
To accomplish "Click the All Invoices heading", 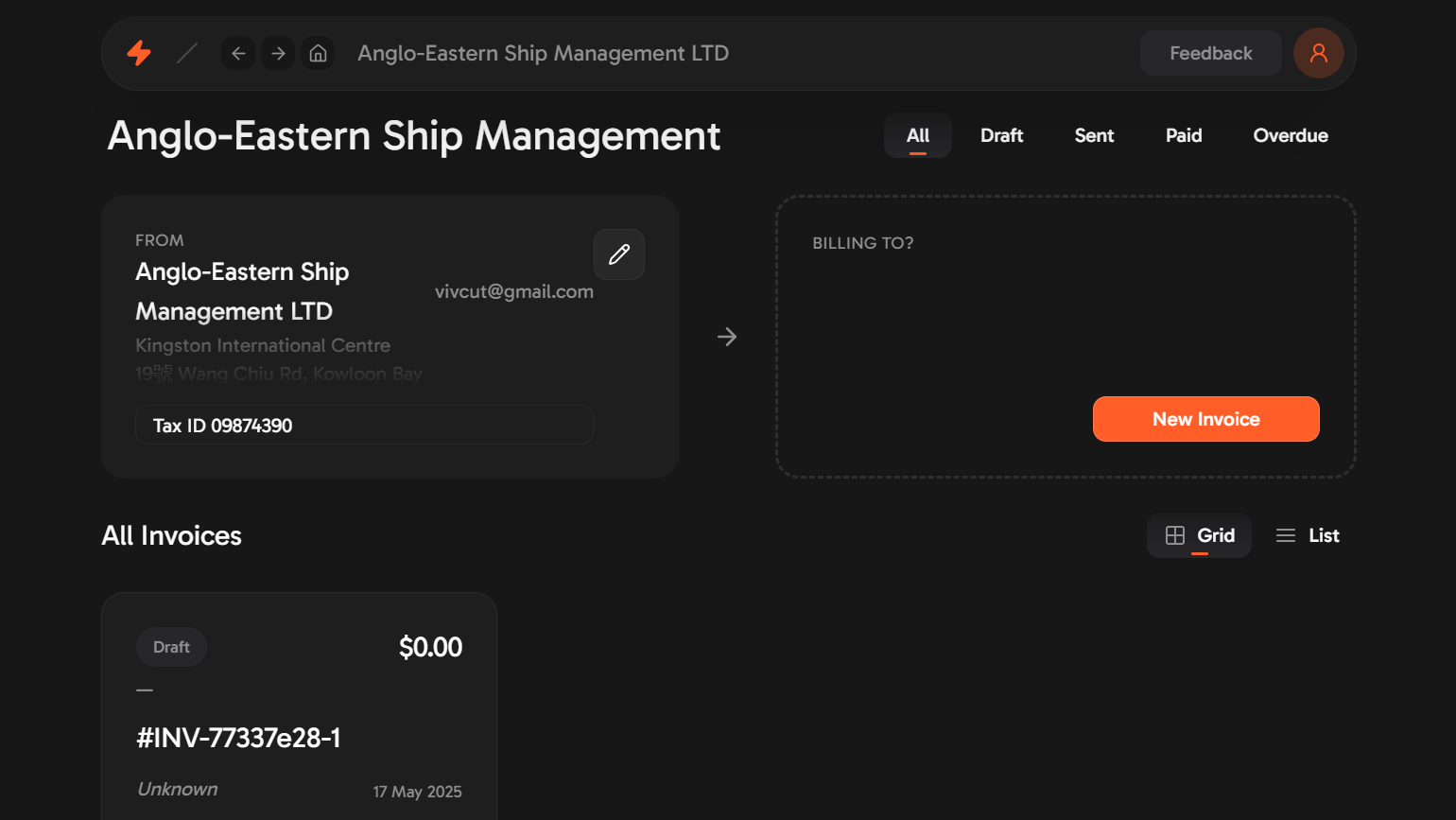I will [x=171, y=535].
